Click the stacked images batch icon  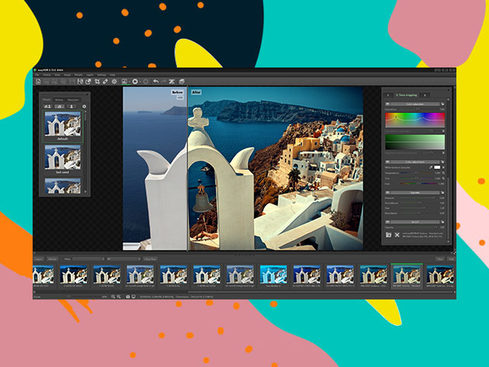tap(182, 81)
